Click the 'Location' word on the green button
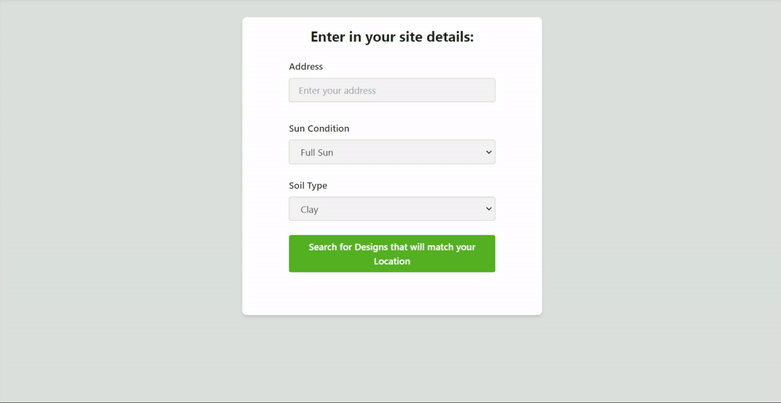The image size is (781, 403). tap(392, 261)
